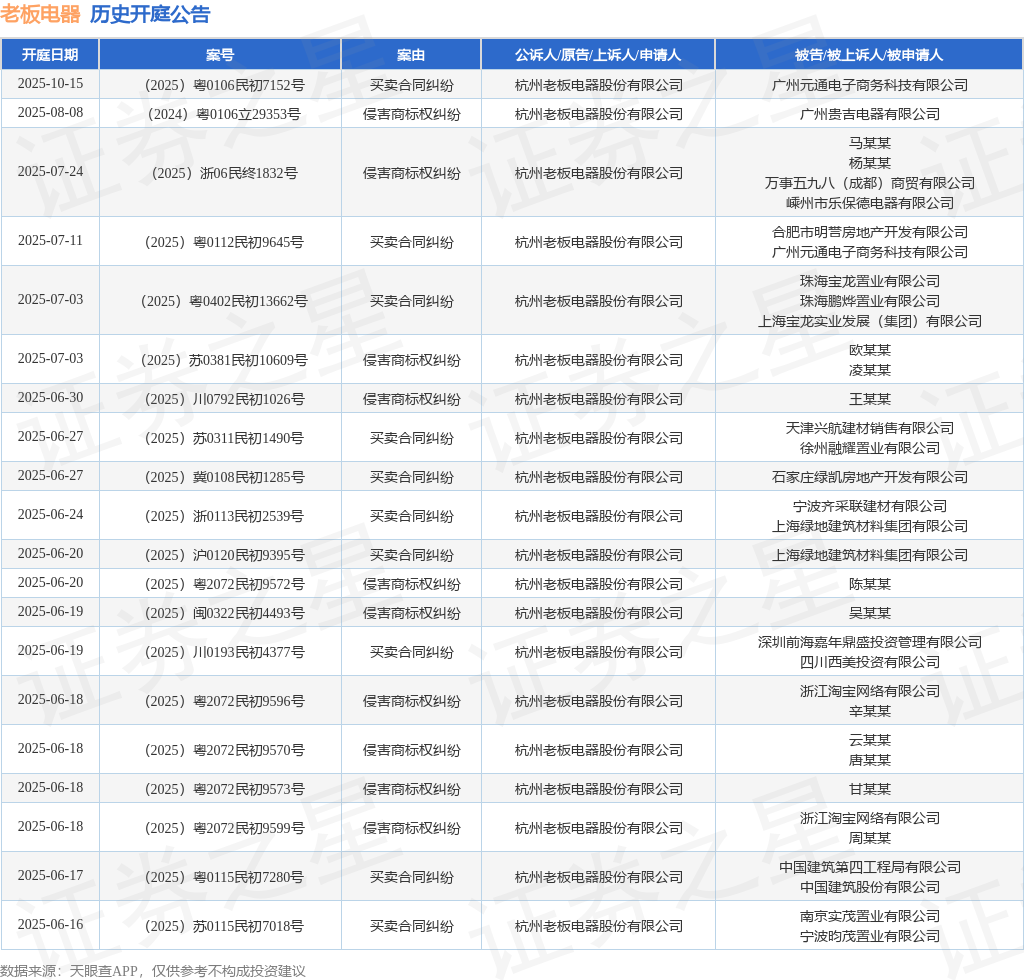Click defendant name "马某某"

pyautogui.click(x=870, y=143)
